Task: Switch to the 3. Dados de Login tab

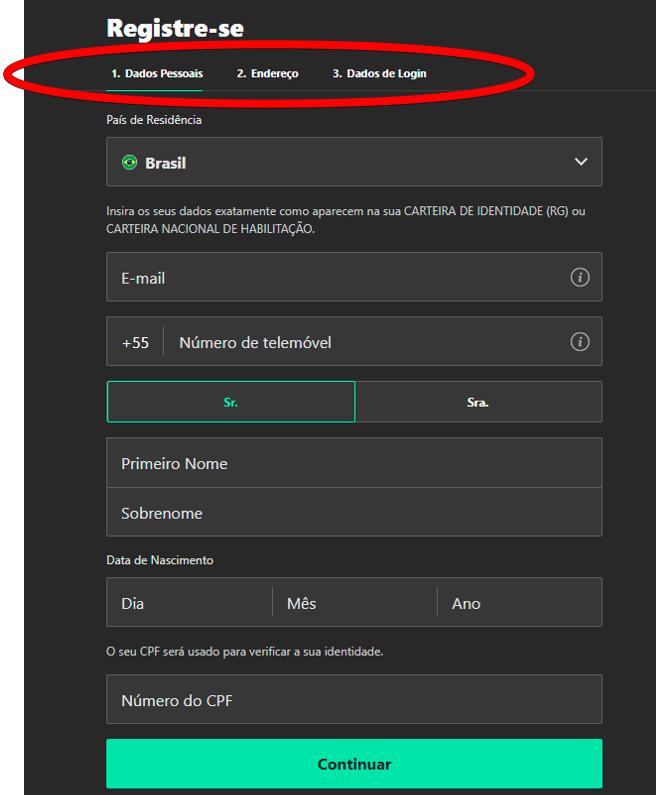Action: tap(379, 74)
